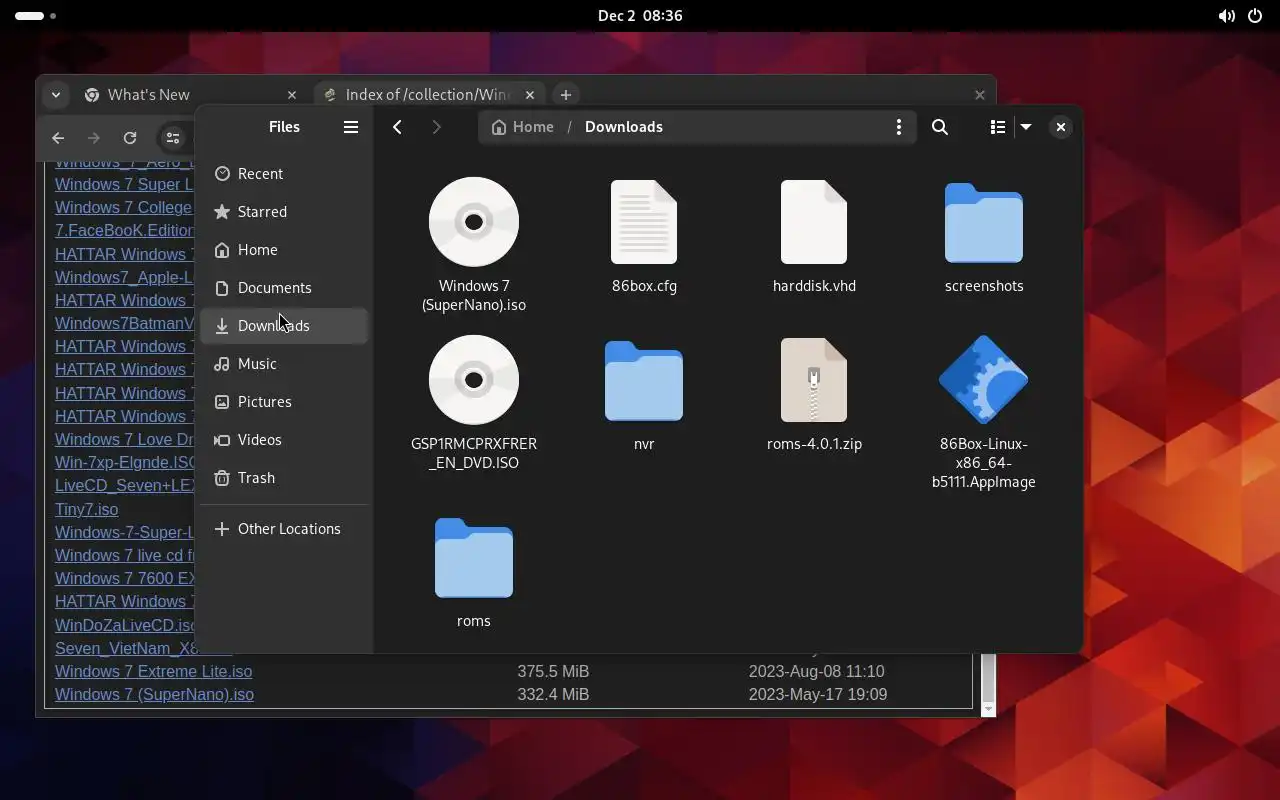Go to Home in the sidebar
Viewport: 1280px width, 800px height.
tap(284, 250)
